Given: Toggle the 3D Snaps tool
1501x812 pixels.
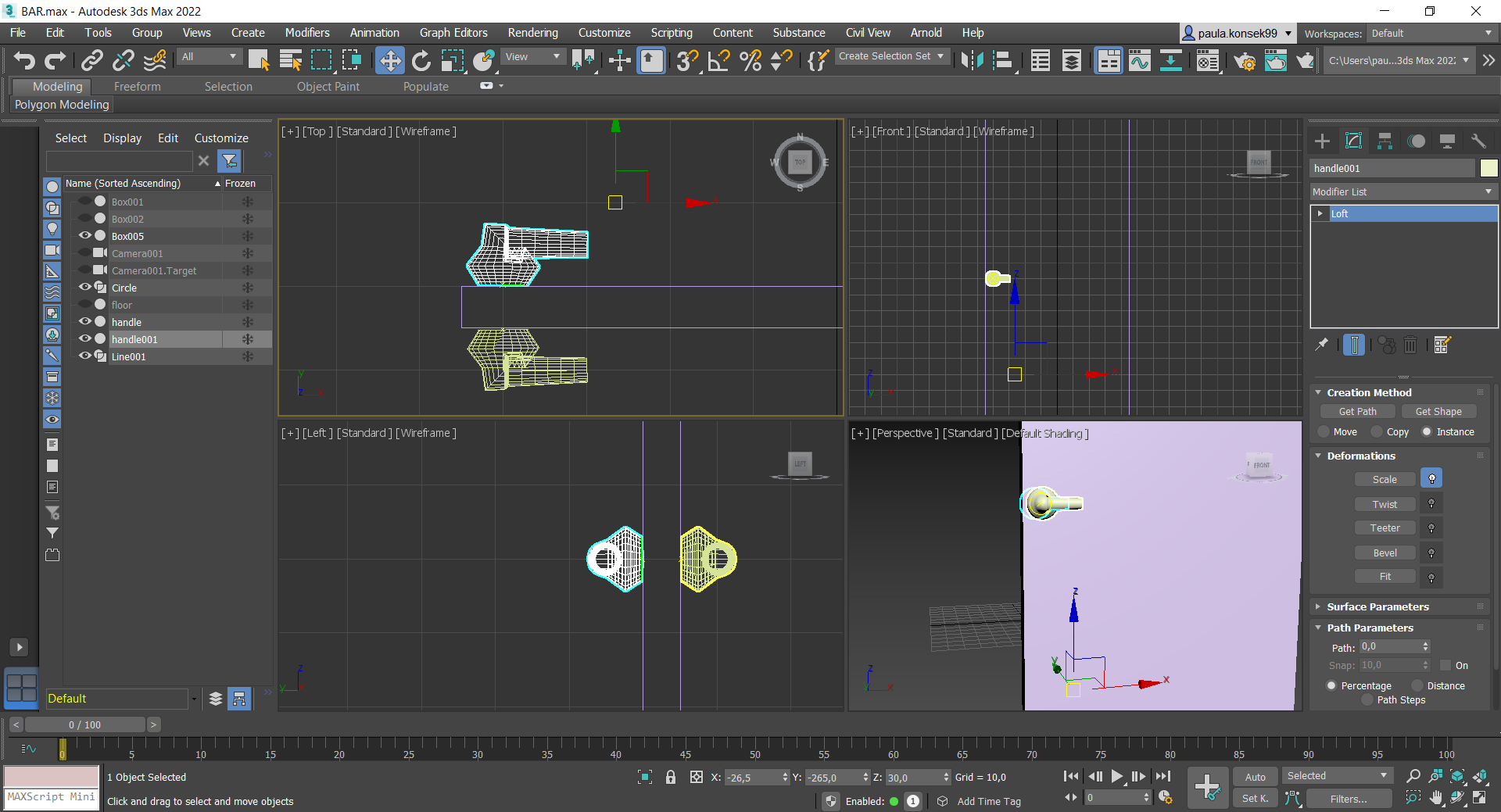Looking at the screenshot, I should coord(687,60).
